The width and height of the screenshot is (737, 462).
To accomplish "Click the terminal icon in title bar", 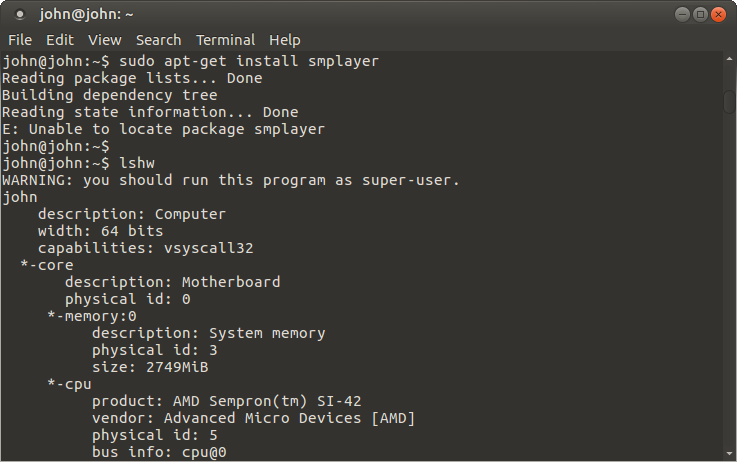I will 19,15.
